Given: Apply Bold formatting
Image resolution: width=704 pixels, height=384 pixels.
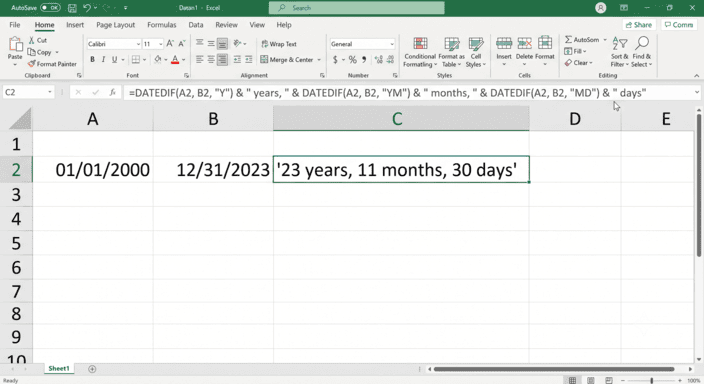Looking at the screenshot, I should pos(92,59).
